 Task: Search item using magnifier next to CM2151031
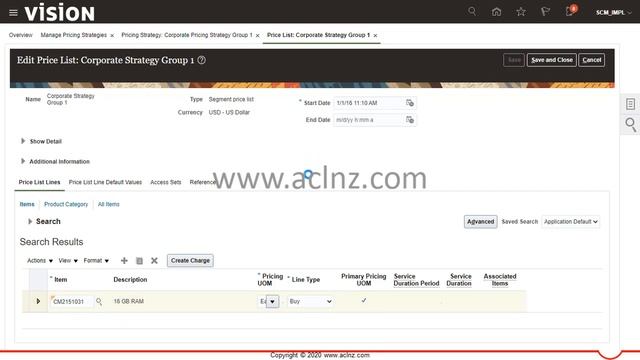coord(99,302)
